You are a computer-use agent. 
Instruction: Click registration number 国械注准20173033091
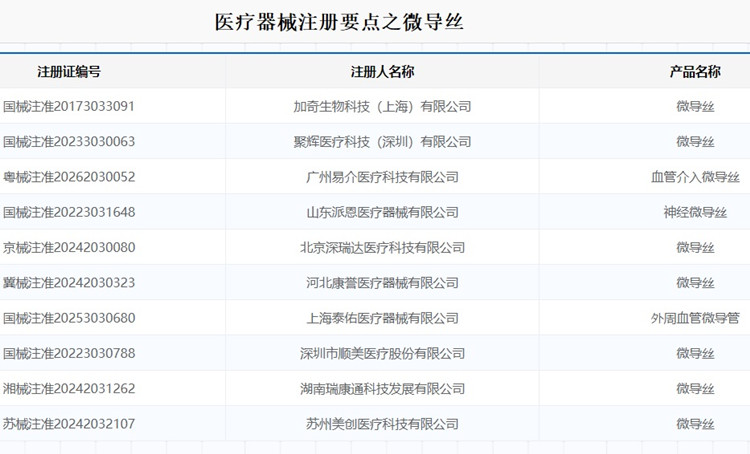pos(69,106)
